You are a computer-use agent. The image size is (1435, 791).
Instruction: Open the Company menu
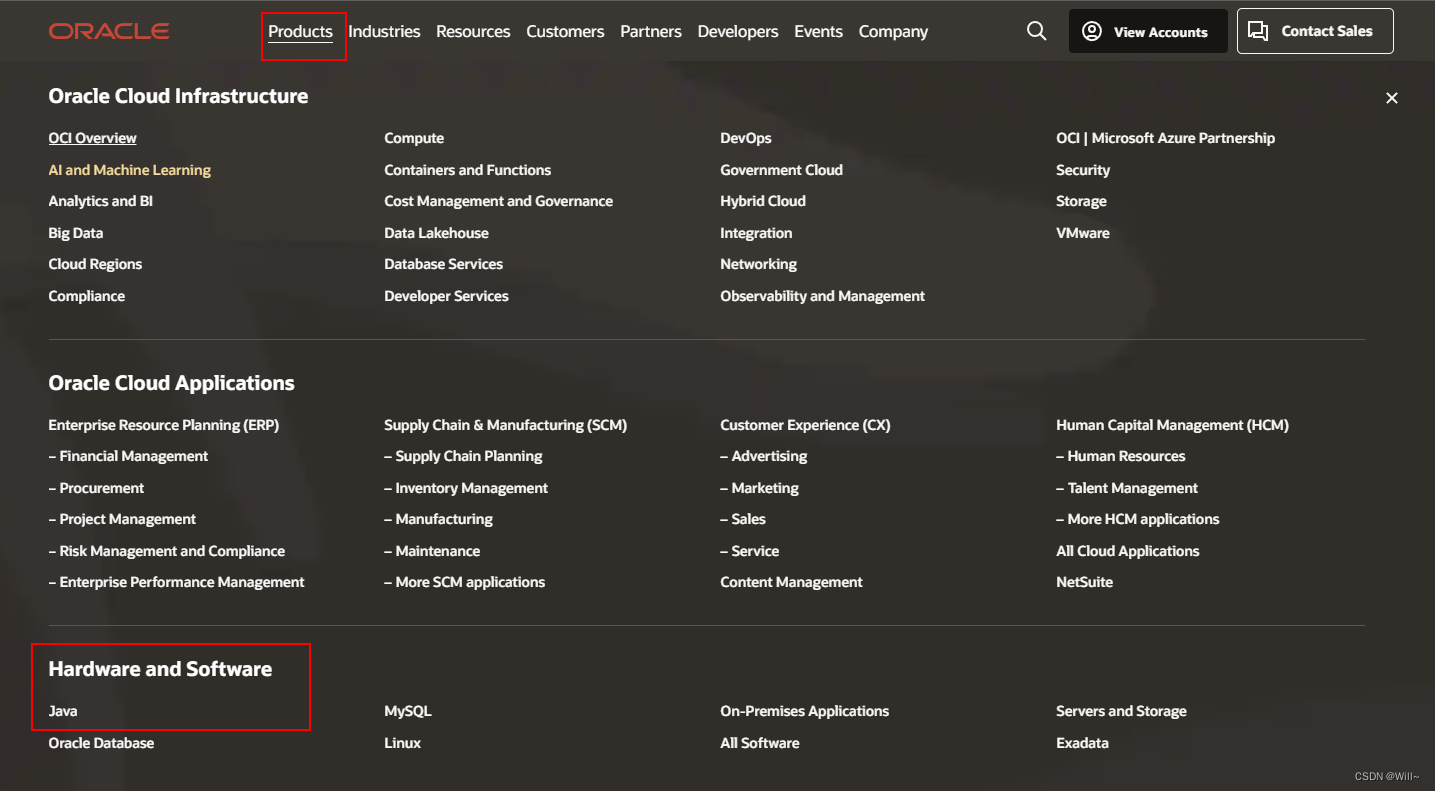click(893, 32)
